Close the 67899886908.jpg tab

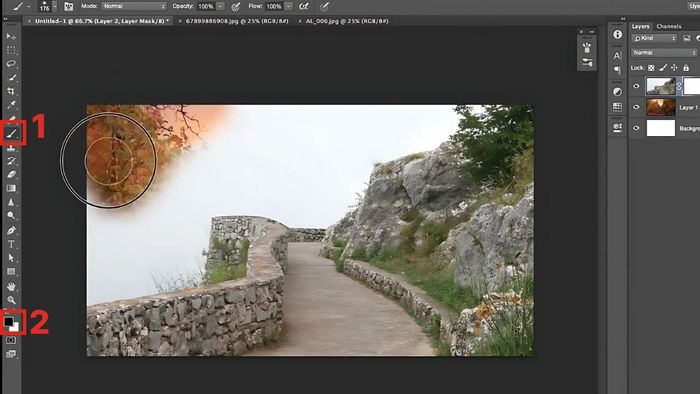[x=180, y=21]
